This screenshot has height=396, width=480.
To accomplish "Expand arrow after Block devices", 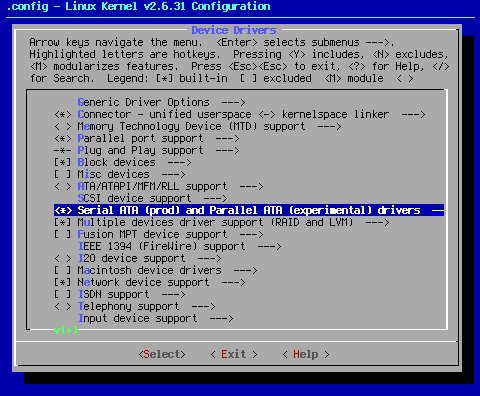I will tap(179, 162).
